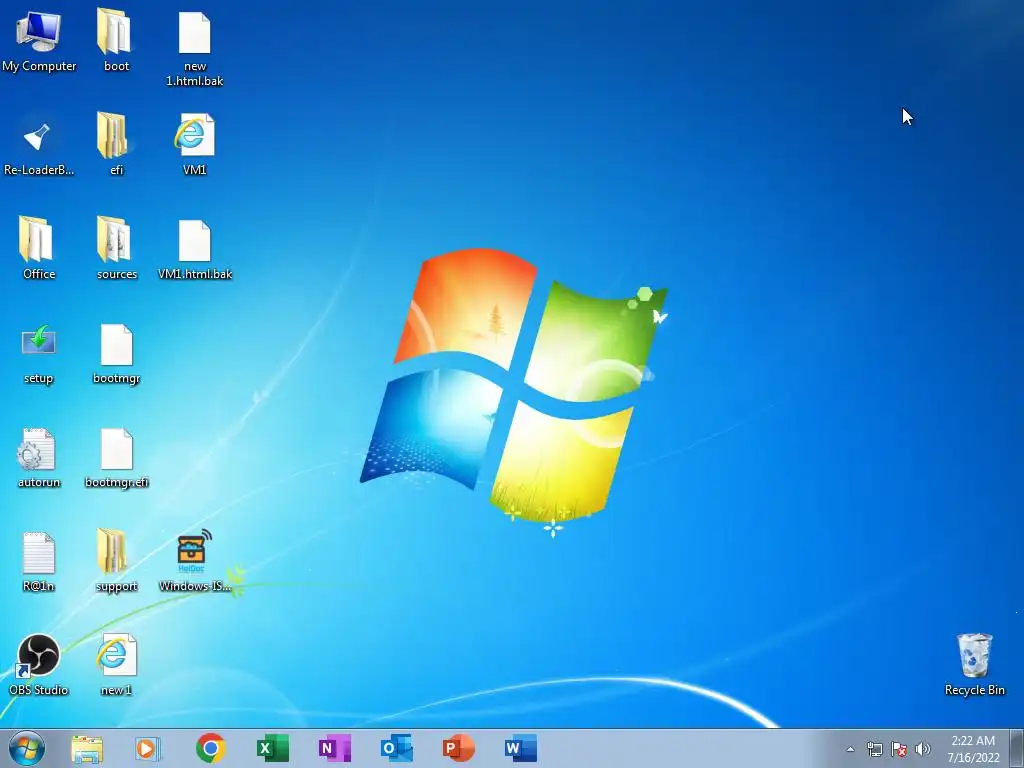Open the Windows Start menu orb
The image size is (1024, 768).
pos(27,748)
